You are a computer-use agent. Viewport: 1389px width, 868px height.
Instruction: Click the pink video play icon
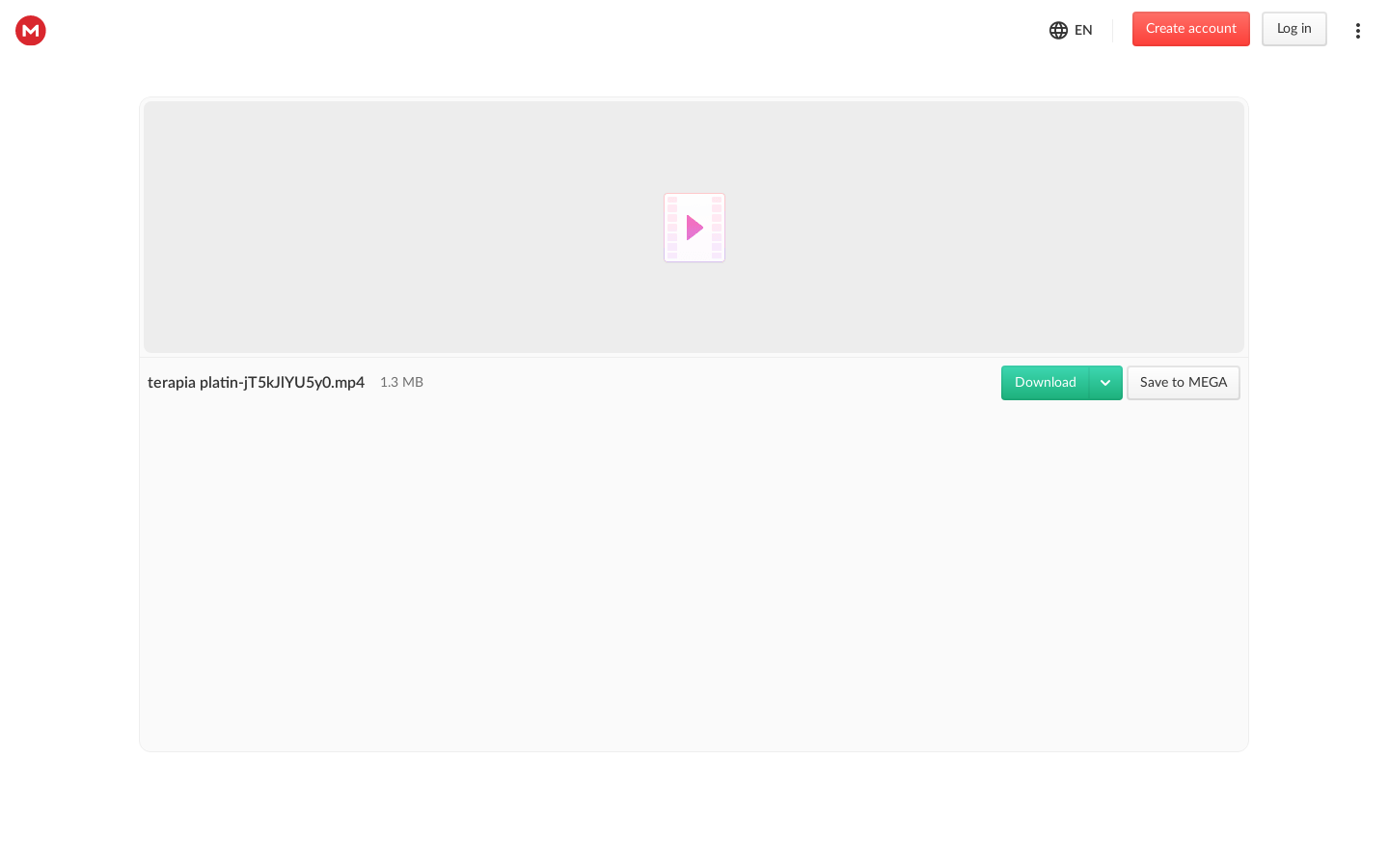coord(694,228)
